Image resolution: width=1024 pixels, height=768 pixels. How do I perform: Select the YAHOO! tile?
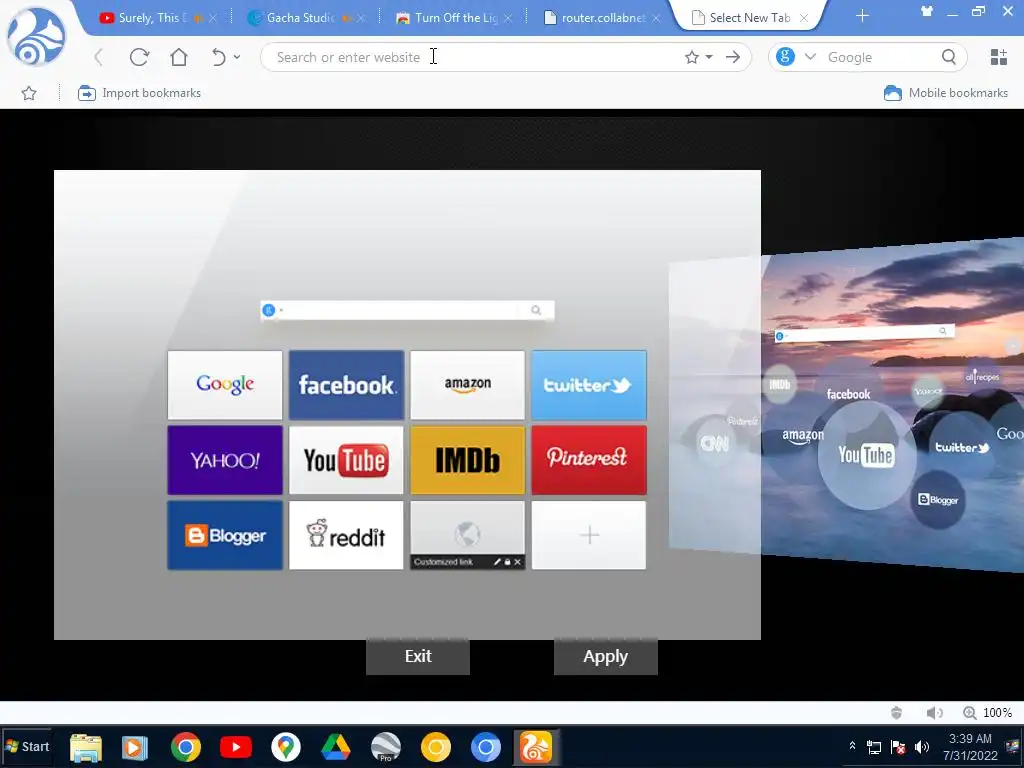[225, 460]
